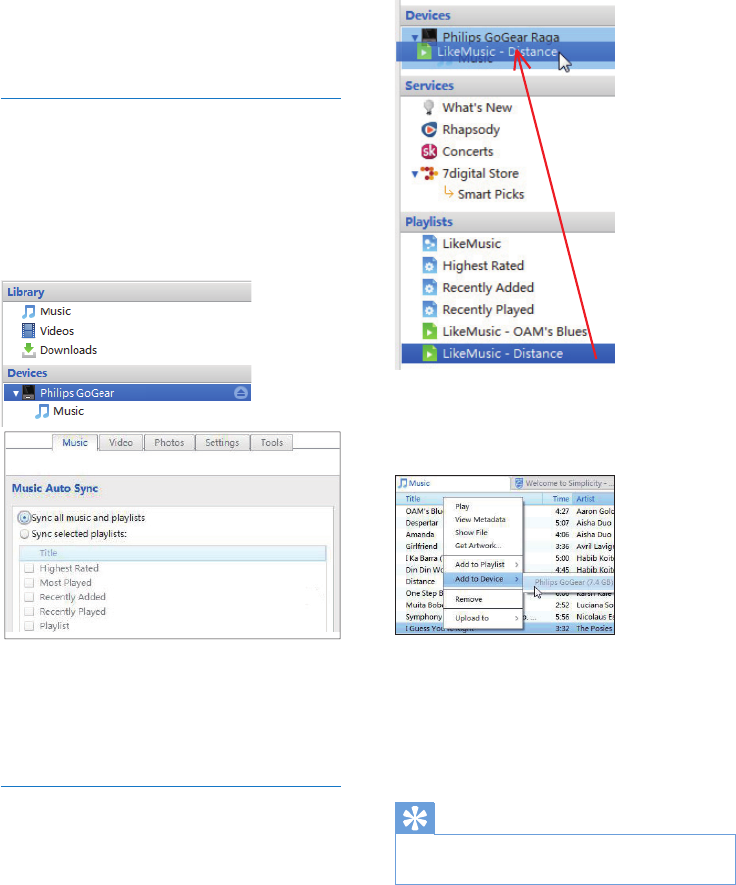This screenshot has height=885, width=736.
Task: Collapse the Philips GoGear device tree arrow
Action: pyautogui.click(x=16, y=393)
